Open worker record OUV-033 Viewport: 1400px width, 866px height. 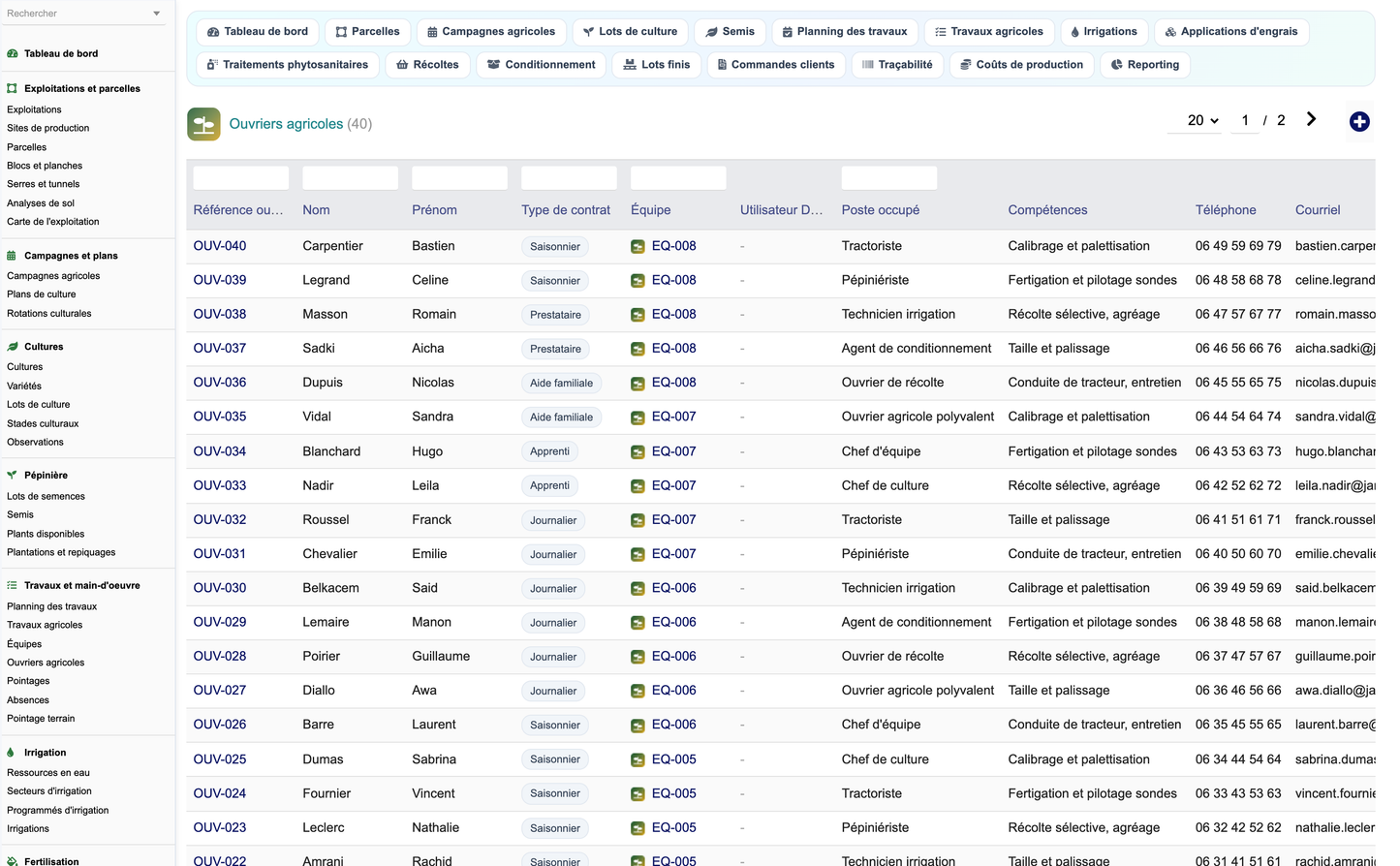[220, 485]
